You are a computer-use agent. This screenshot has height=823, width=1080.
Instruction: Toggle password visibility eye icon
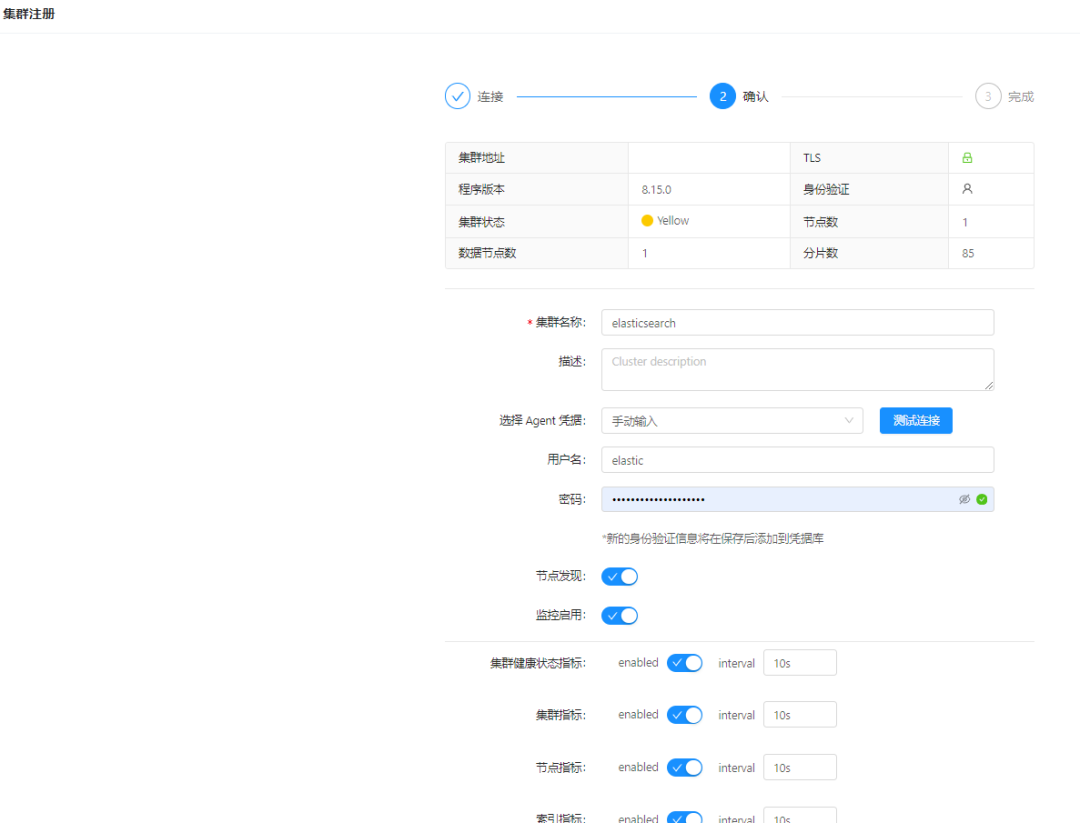tap(964, 499)
